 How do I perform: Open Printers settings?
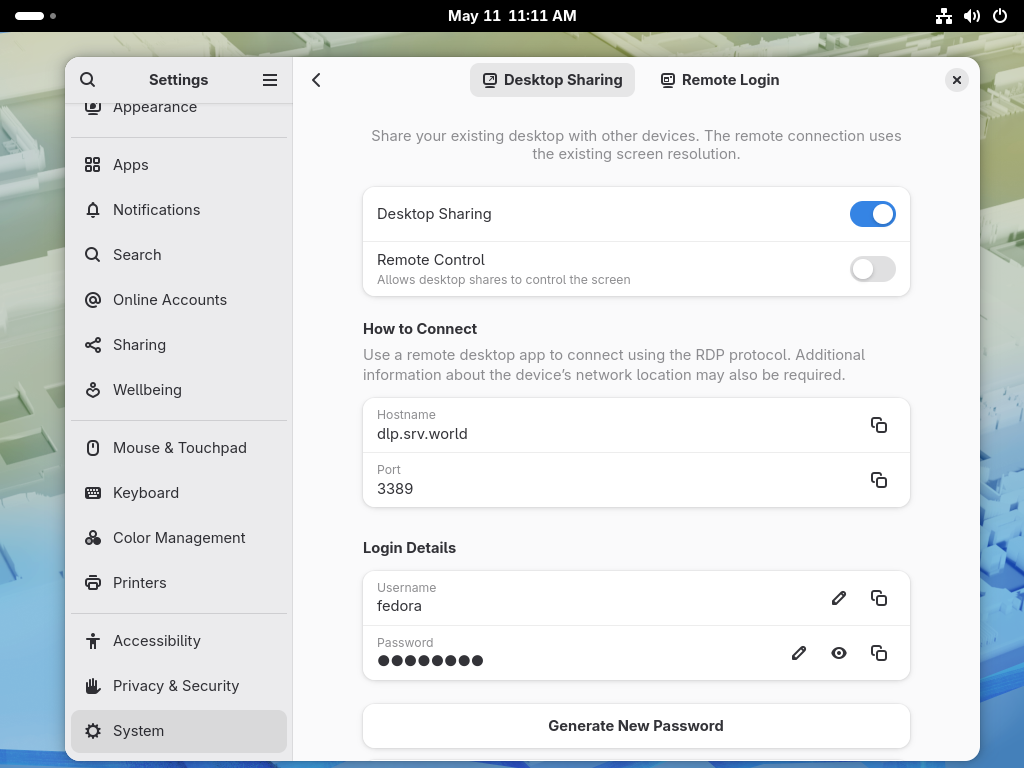(179, 583)
